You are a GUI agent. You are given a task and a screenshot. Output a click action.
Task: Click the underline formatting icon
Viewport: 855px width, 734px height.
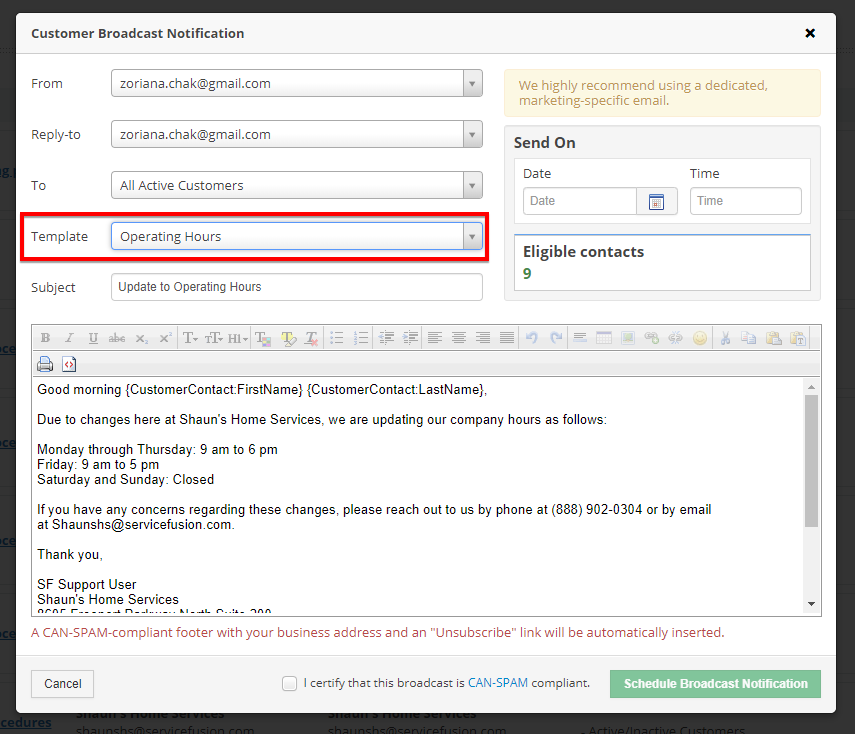[x=93, y=338]
